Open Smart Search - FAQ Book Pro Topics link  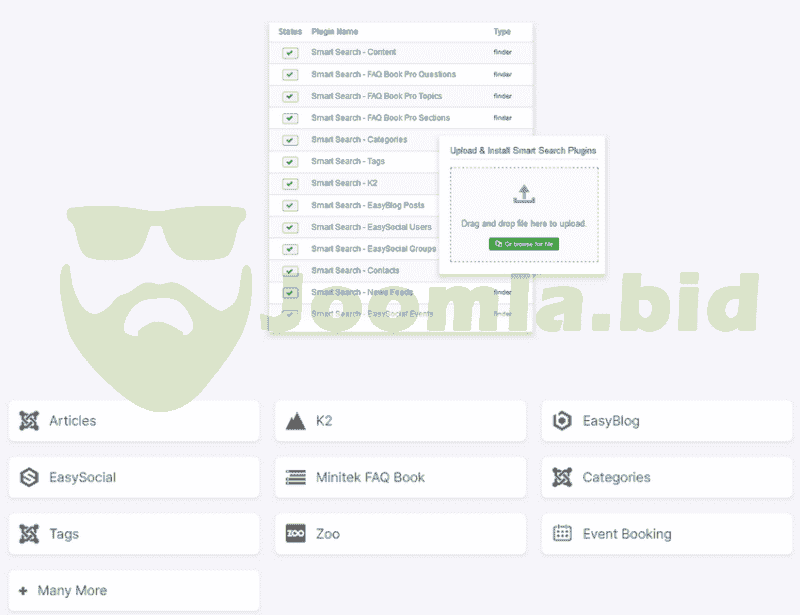pos(376,96)
